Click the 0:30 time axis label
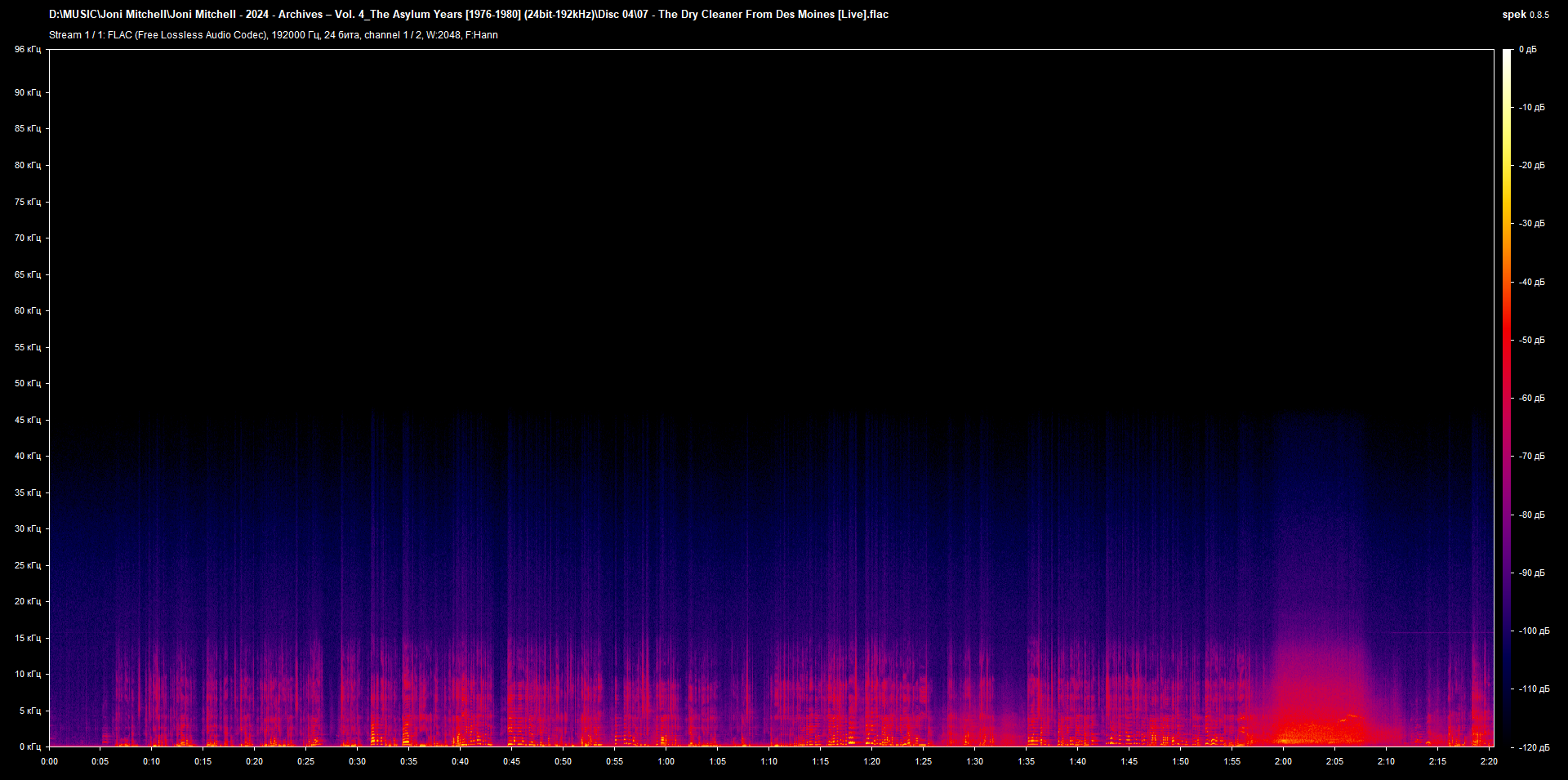The height and width of the screenshot is (780, 1568). pyautogui.click(x=357, y=761)
